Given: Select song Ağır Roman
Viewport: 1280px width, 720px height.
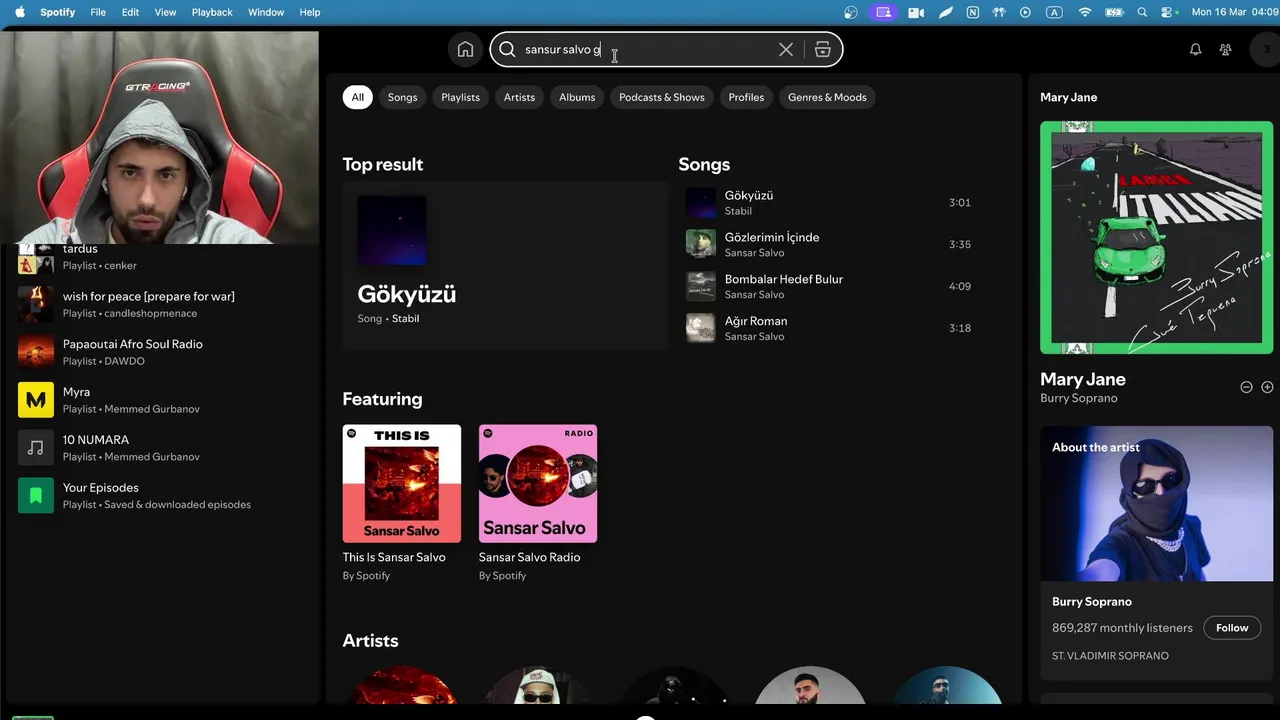Looking at the screenshot, I should [828, 328].
